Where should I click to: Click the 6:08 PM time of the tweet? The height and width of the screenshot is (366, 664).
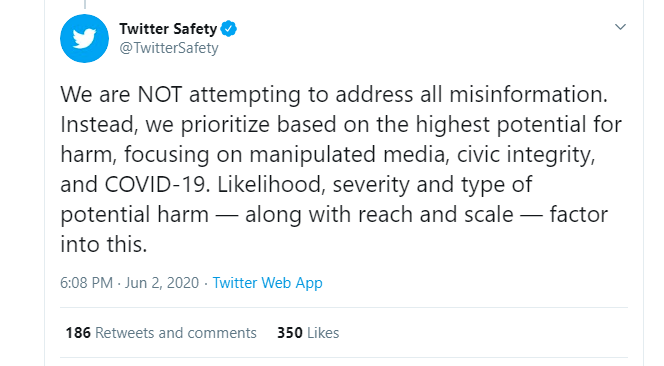pyautogui.click(x=86, y=283)
